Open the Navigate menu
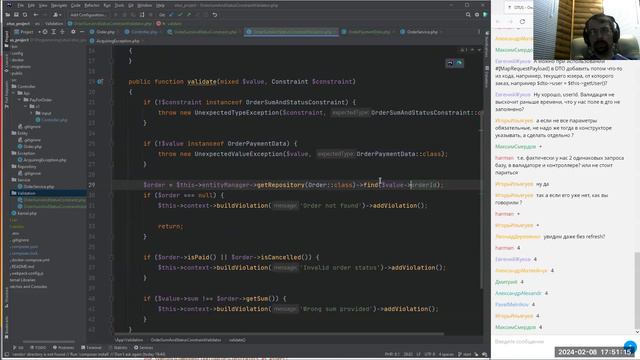This screenshot has width=640, height=360. click(x=59, y=5)
